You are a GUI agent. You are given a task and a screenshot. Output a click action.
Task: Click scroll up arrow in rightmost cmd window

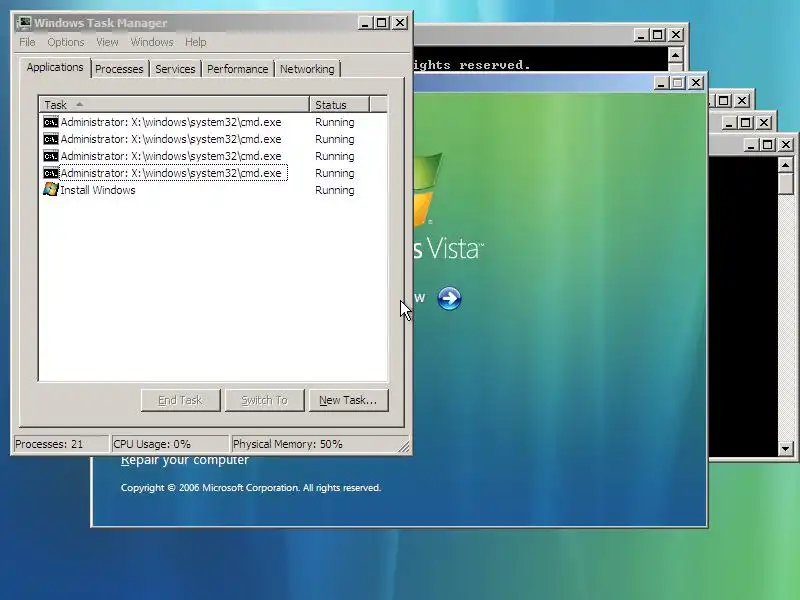pyautogui.click(x=786, y=164)
